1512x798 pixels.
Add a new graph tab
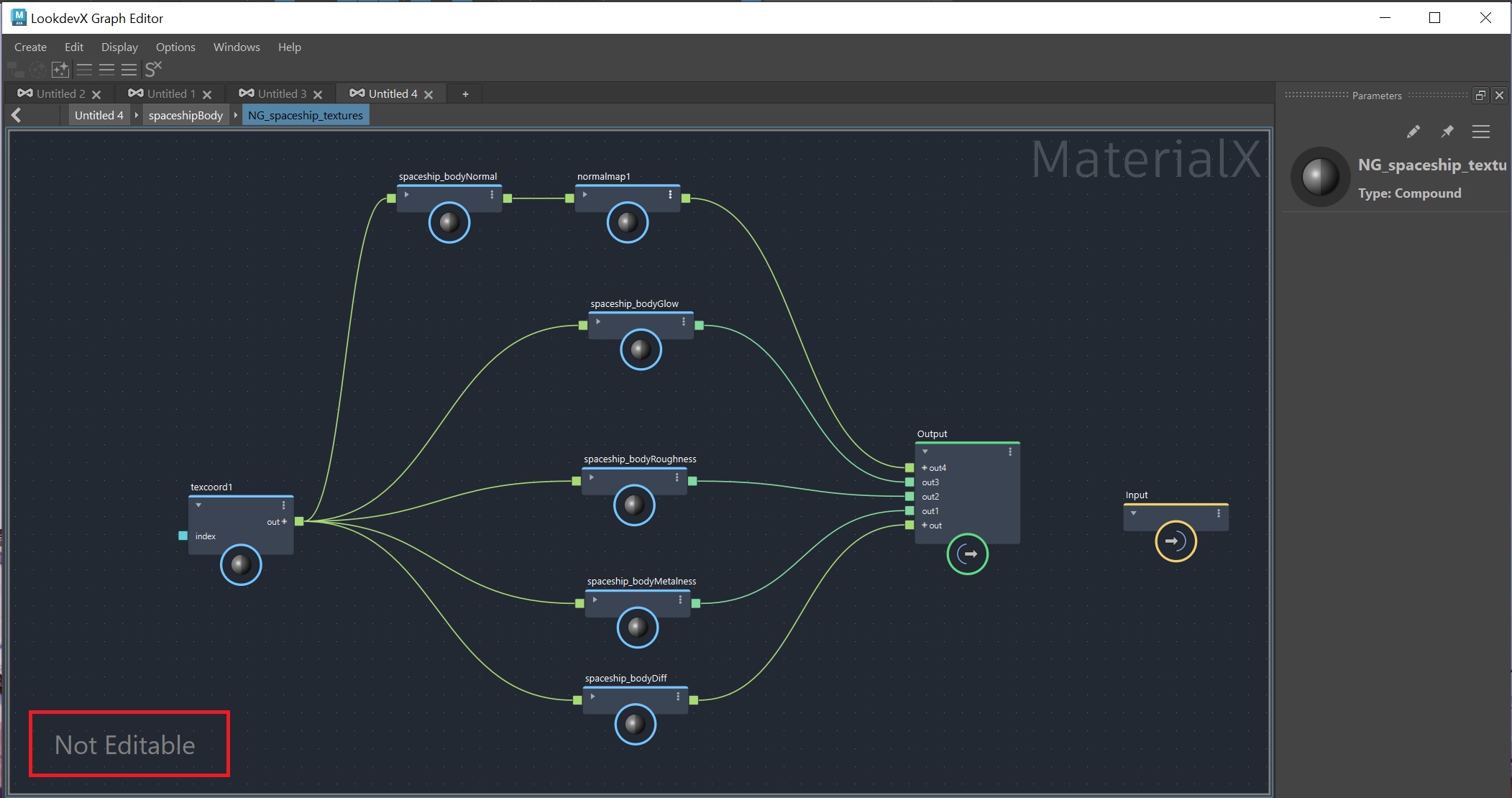465,94
